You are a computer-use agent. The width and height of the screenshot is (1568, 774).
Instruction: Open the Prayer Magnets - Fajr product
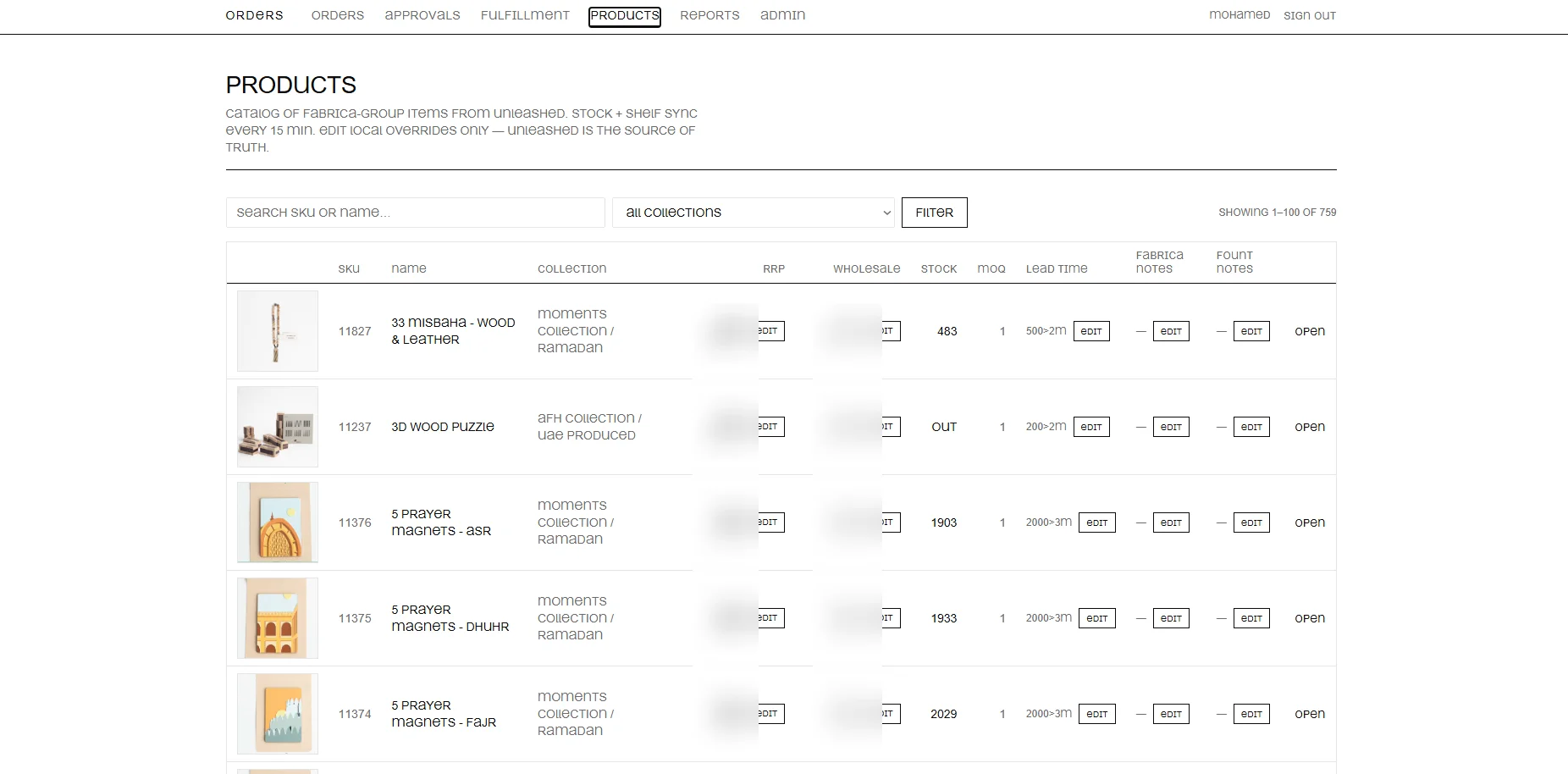click(1310, 714)
